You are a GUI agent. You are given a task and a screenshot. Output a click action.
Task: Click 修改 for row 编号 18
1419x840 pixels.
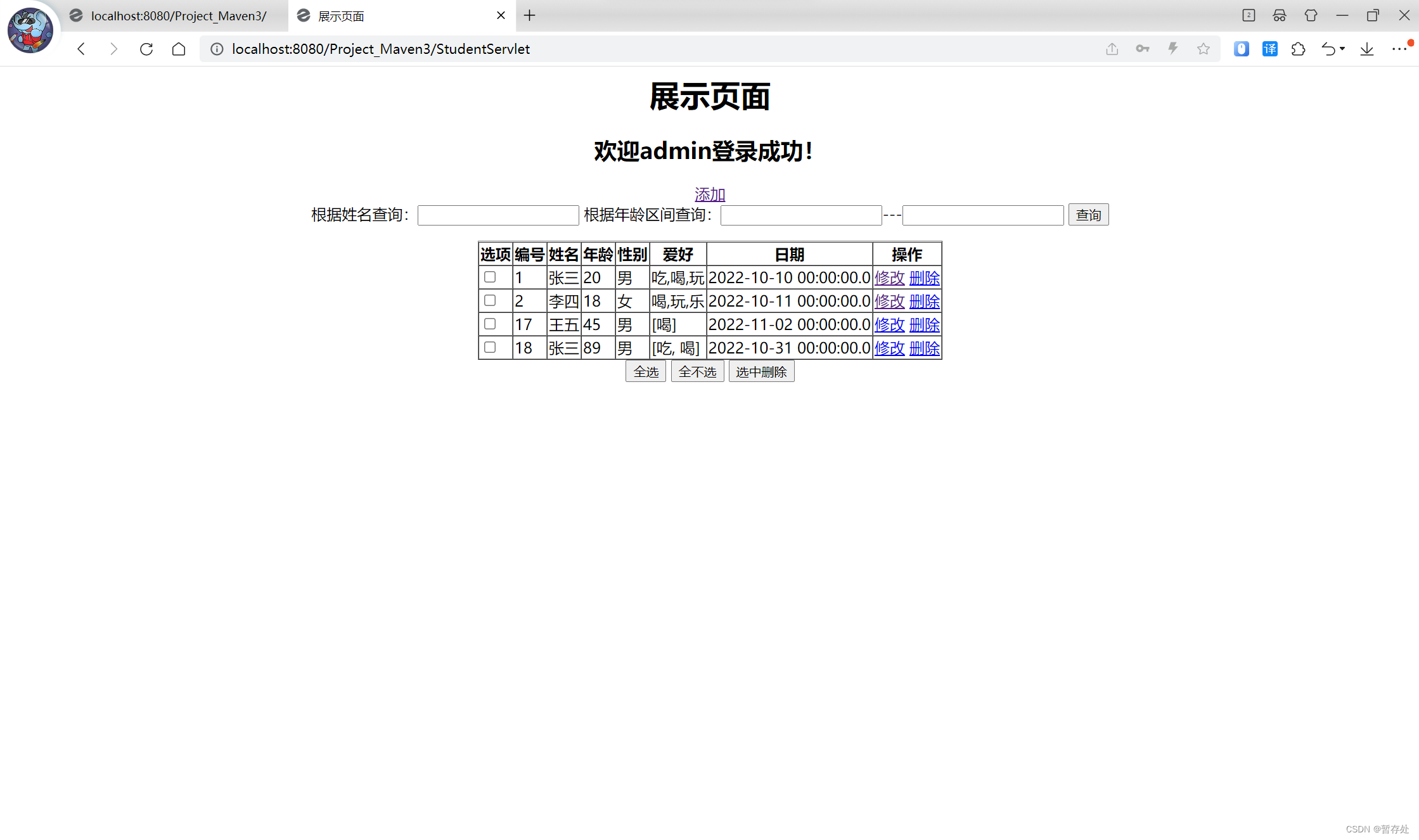pyautogui.click(x=889, y=348)
